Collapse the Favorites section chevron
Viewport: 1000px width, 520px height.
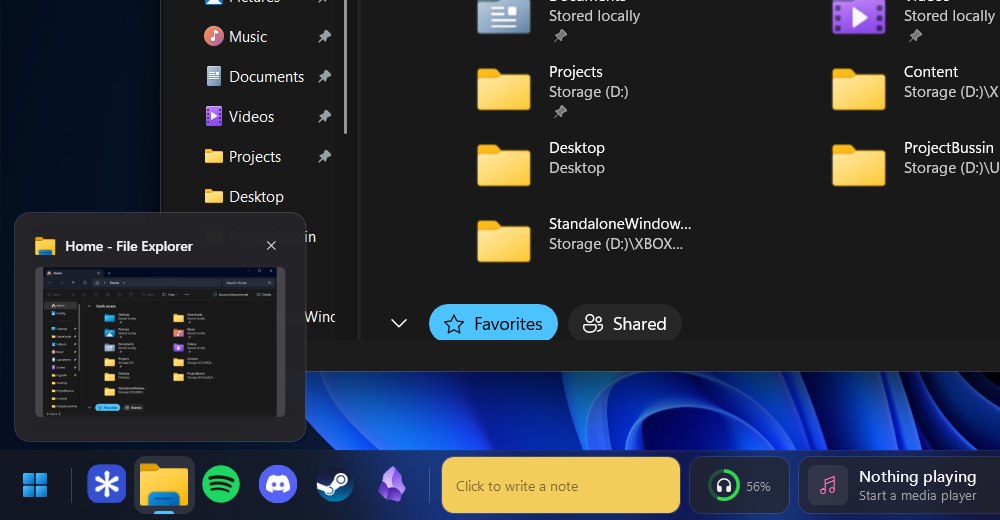[399, 323]
